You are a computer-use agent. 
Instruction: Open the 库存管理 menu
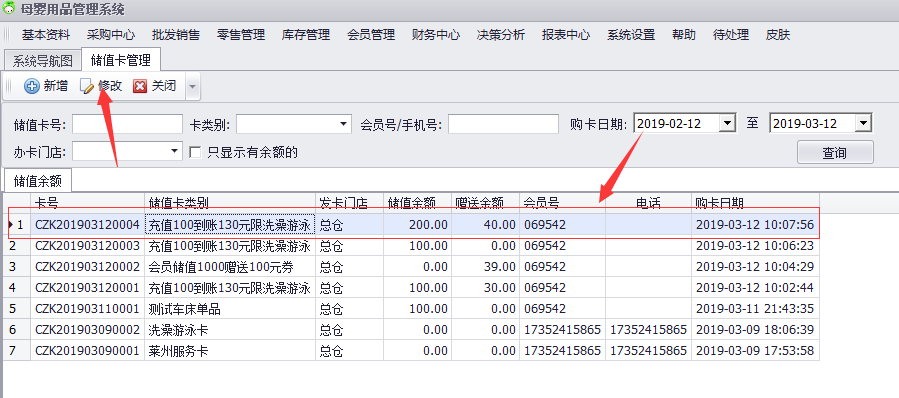306,35
